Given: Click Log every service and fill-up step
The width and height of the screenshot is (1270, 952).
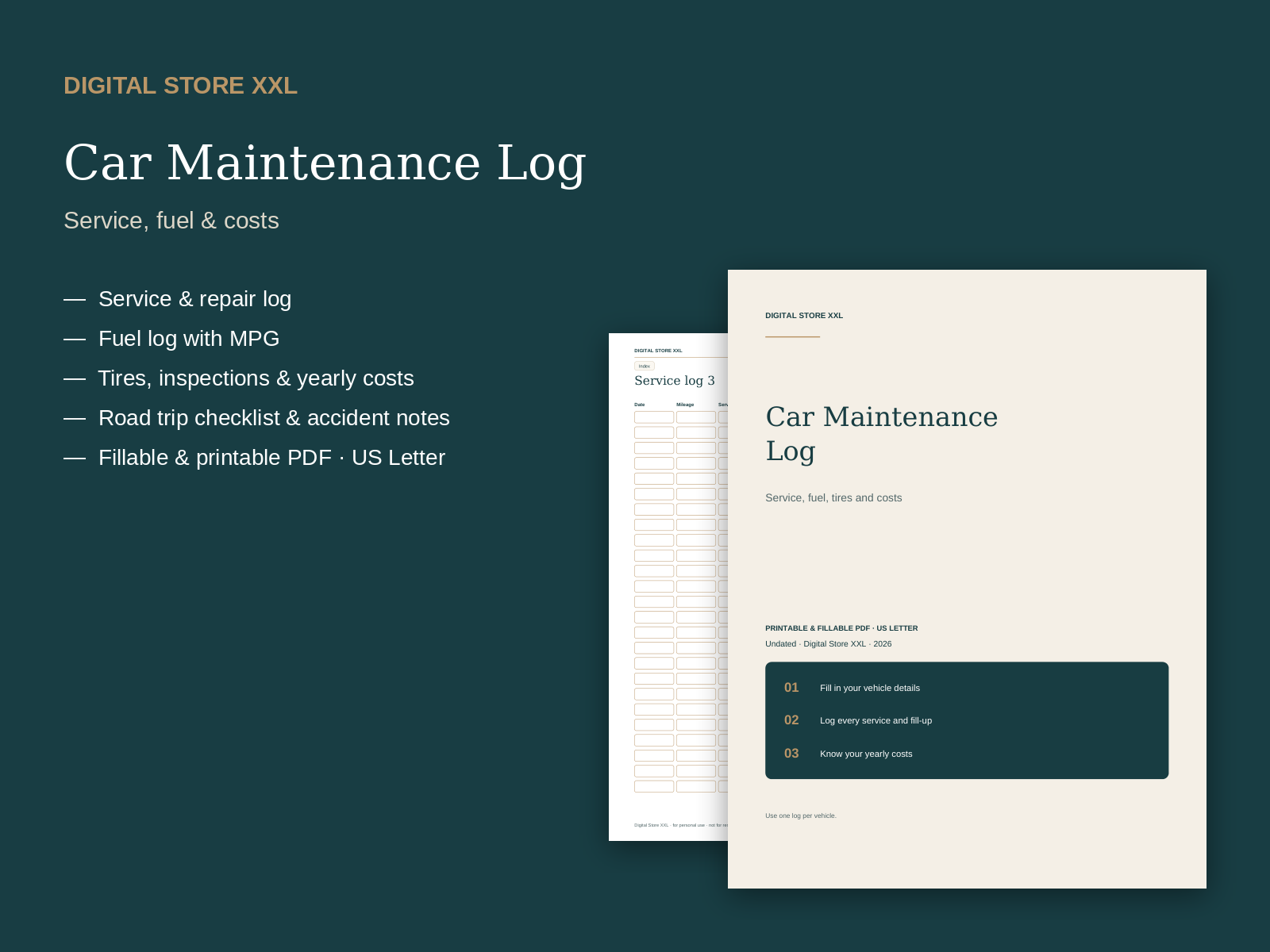Looking at the screenshot, I should point(876,720).
